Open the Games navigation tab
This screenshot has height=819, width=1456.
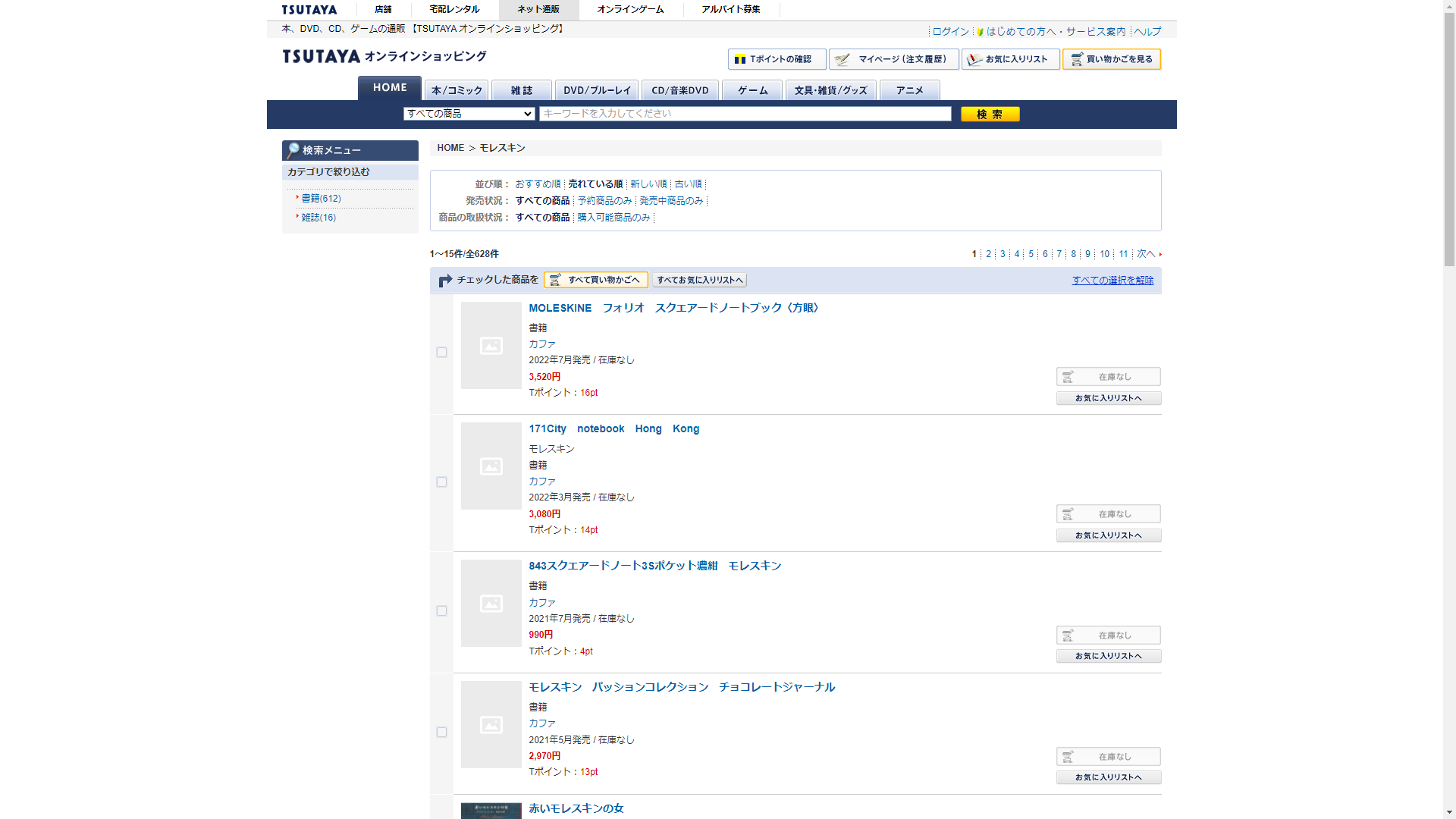point(752,90)
